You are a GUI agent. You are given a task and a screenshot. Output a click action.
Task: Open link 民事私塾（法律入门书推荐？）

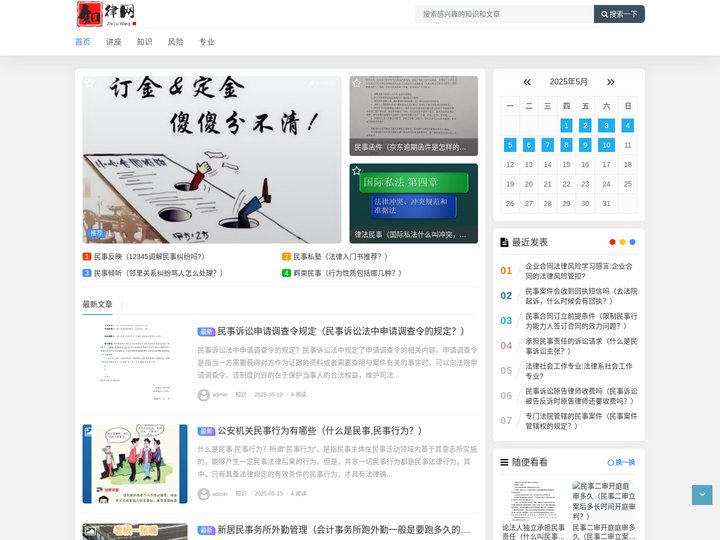coord(341,257)
